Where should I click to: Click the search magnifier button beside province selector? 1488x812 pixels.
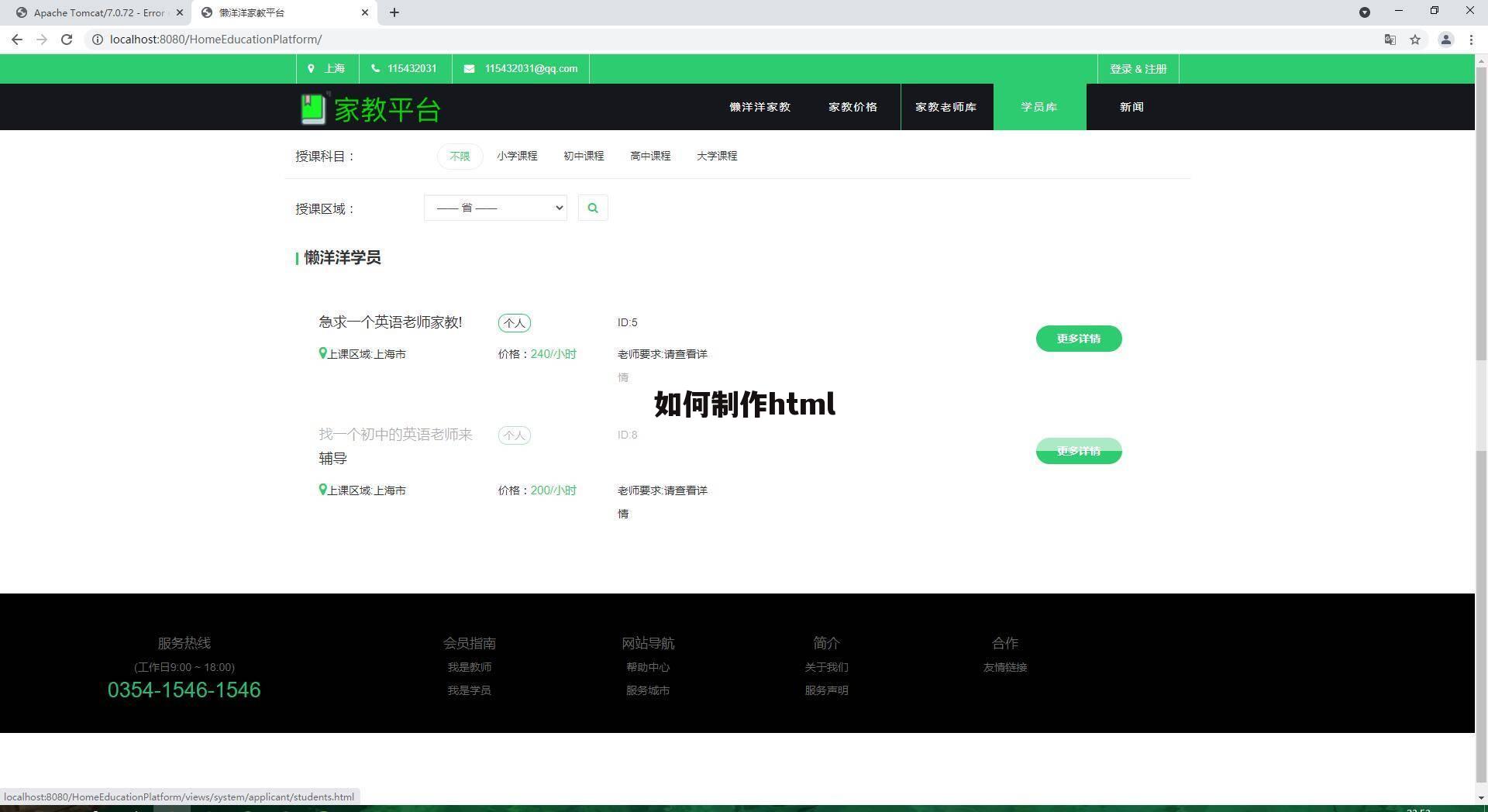(x=593, y=208)
